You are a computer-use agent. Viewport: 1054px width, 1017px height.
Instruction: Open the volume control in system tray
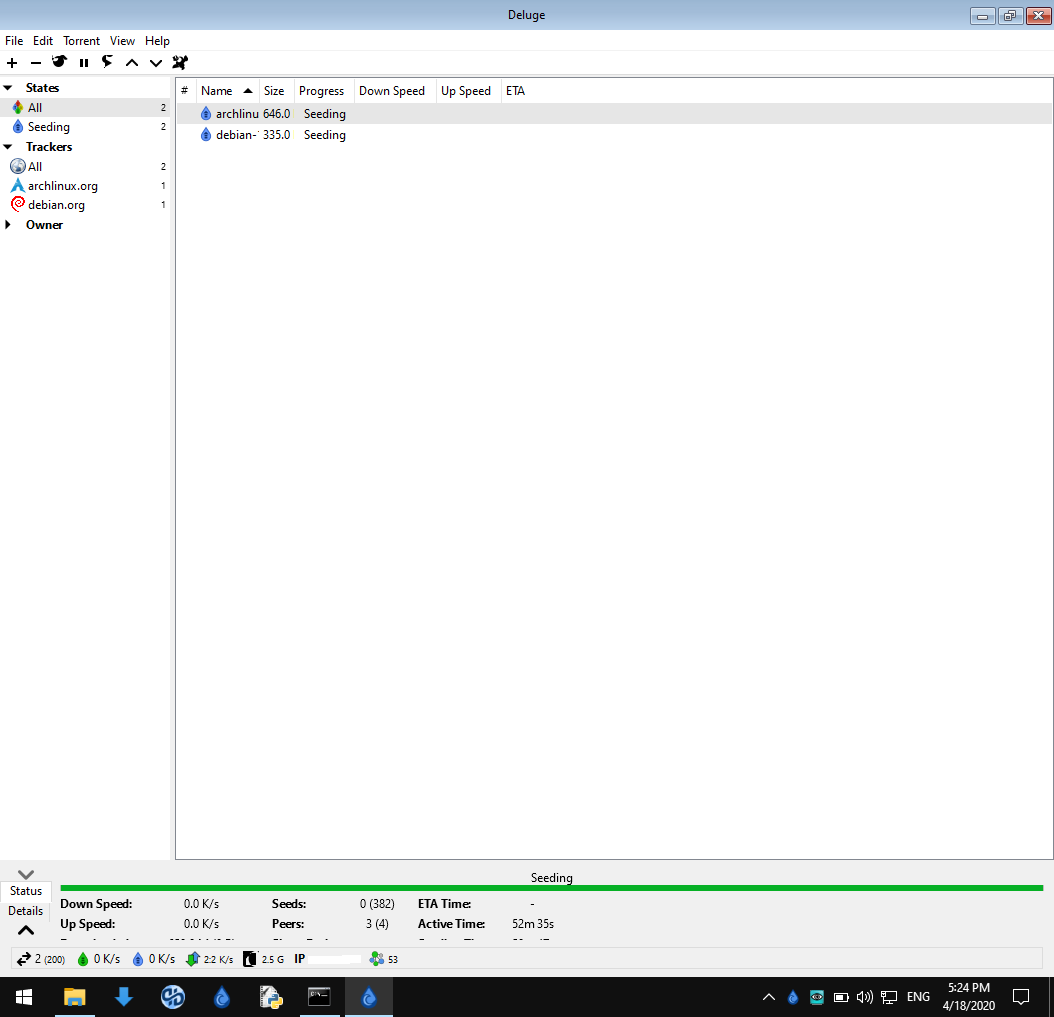864,997
